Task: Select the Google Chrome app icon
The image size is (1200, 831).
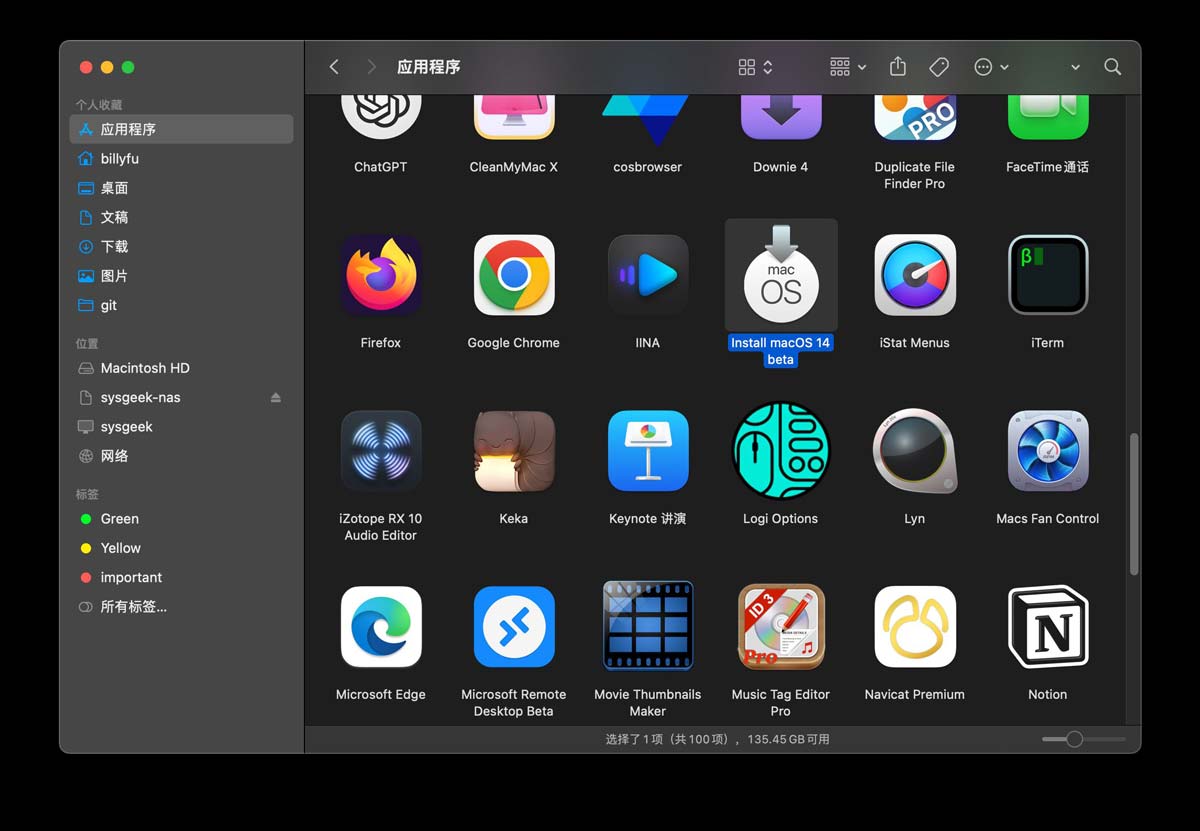Action: [513, 276]
